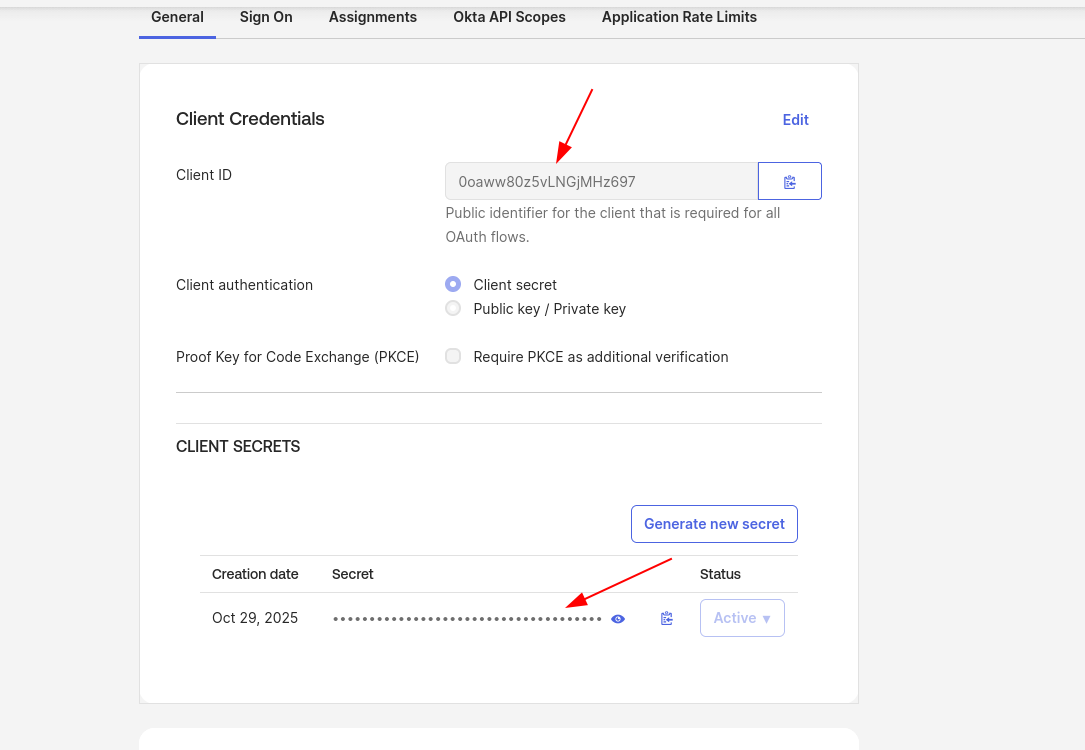
Task: Select the Client secret radio button
Action: [x=453, y=284]
